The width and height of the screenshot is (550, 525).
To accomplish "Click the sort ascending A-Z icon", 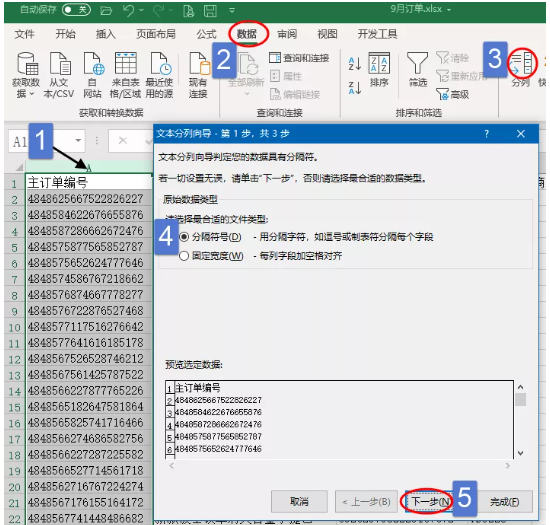I will (355, 63).
